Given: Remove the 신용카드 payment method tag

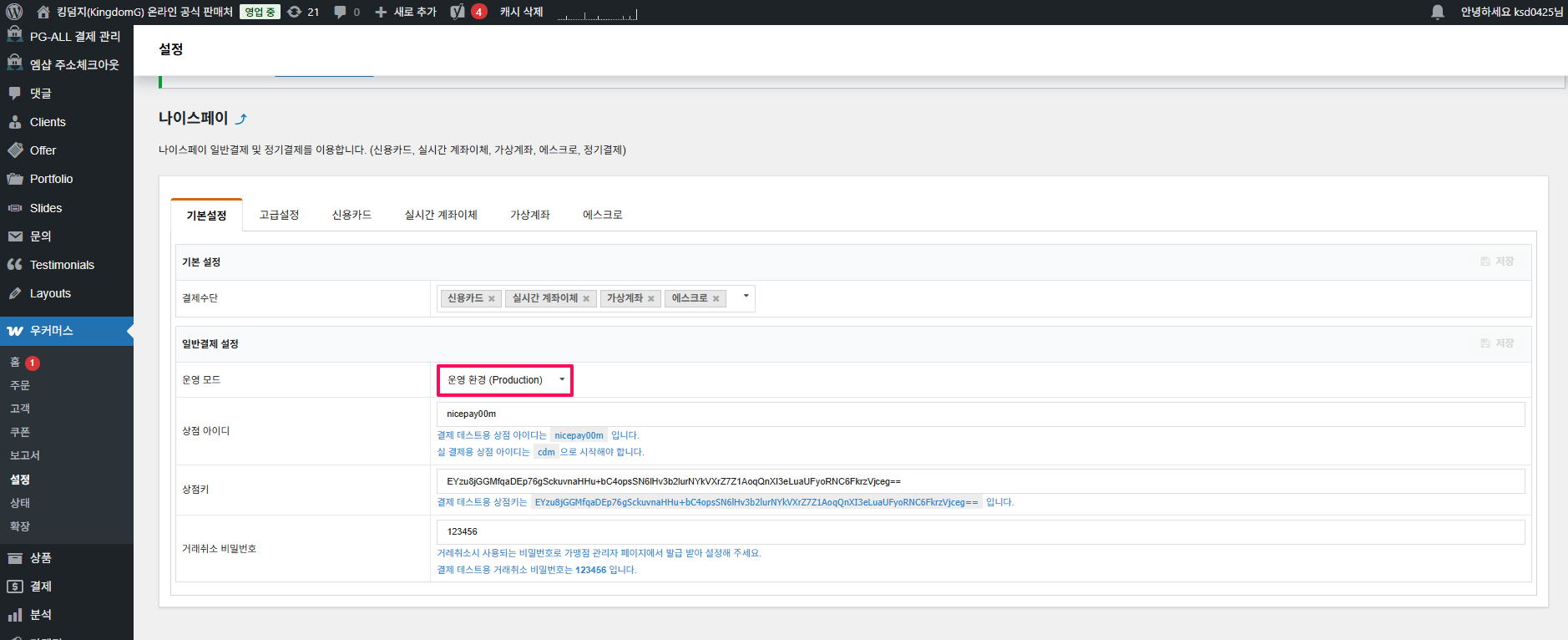Looking at the screenshot, I should [492, 299].
